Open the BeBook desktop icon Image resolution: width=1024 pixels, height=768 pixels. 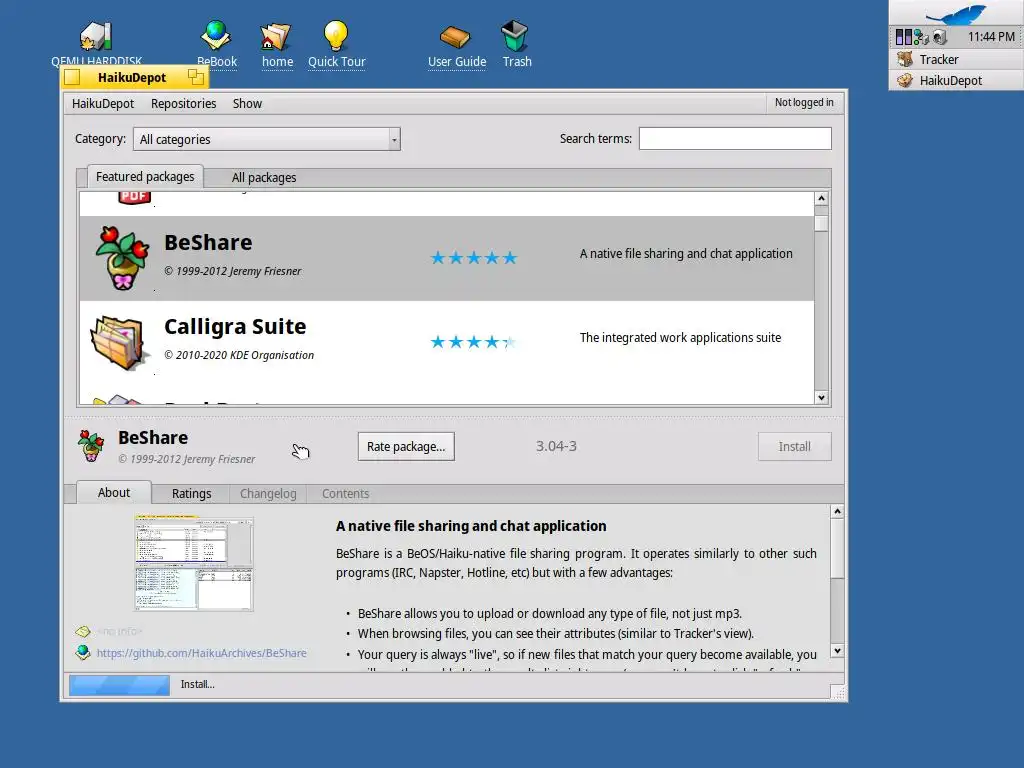(x=216, y=35)
